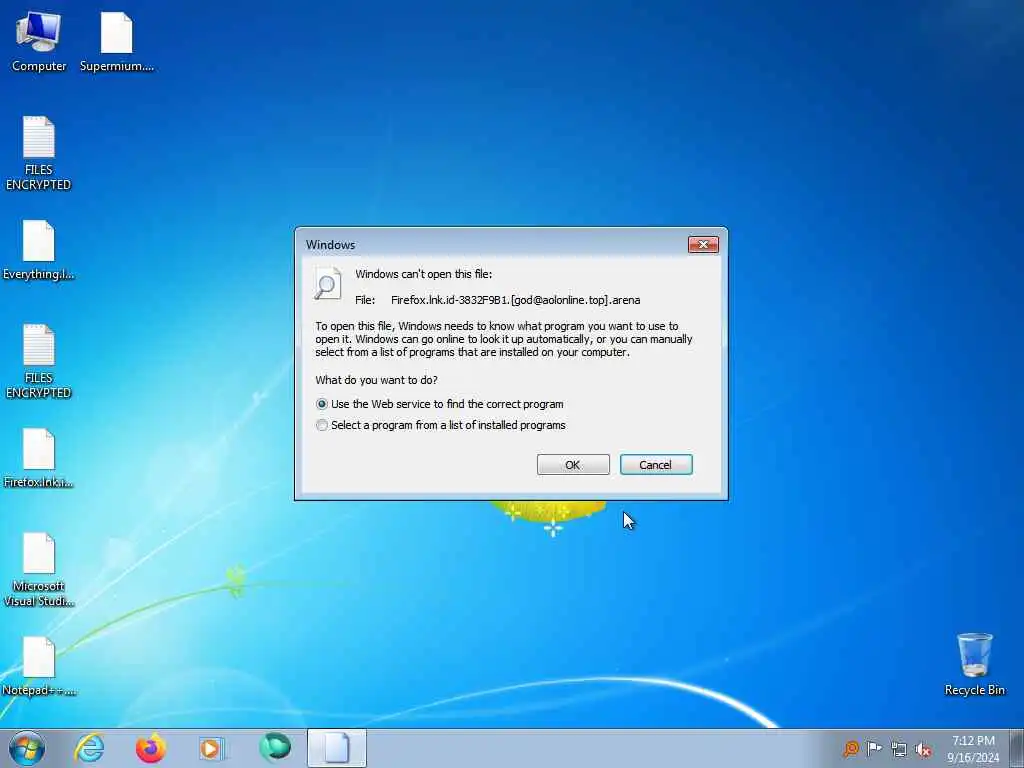The image size is (1024, 768).
Task: Open the network tray icon
Action: (x=899, y=749)
